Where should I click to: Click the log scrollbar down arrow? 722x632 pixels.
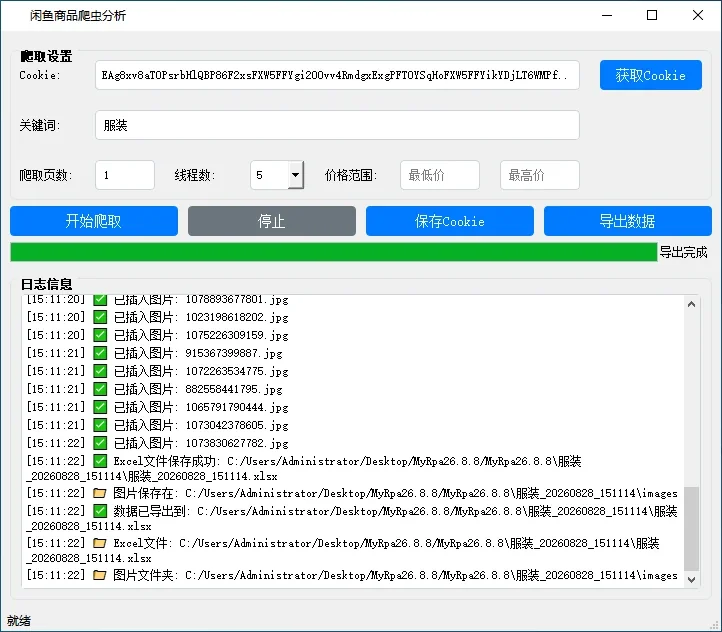point(691,580)
